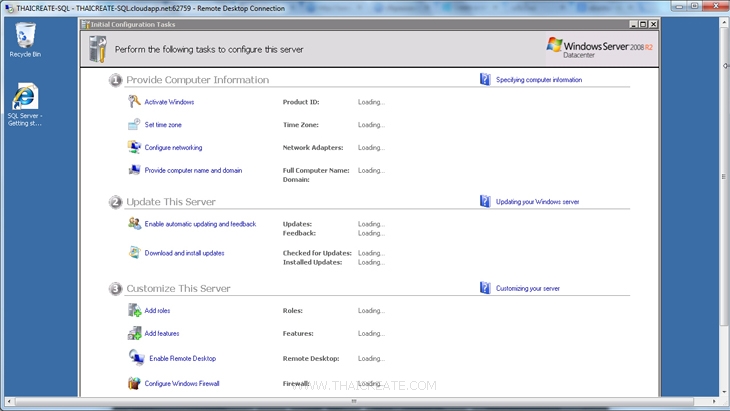Click the Configure Windows Firewall icon
Image resolution: width=730 pixels, height=411 pixels.
[134, 383]
